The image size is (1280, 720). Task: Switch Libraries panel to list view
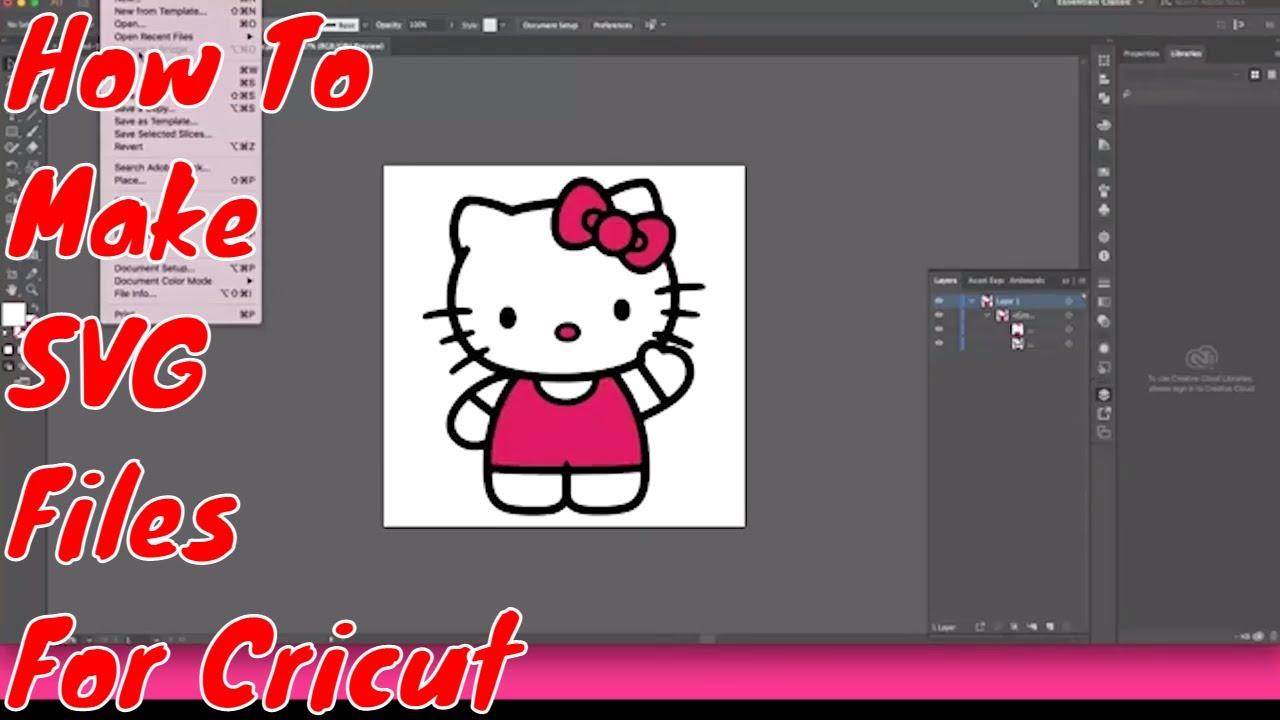[x=1272, y=74]
